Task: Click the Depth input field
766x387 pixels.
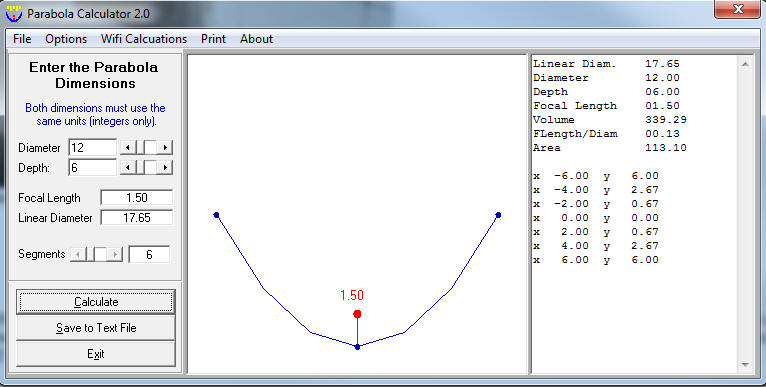Action: [x=93, y=168]
